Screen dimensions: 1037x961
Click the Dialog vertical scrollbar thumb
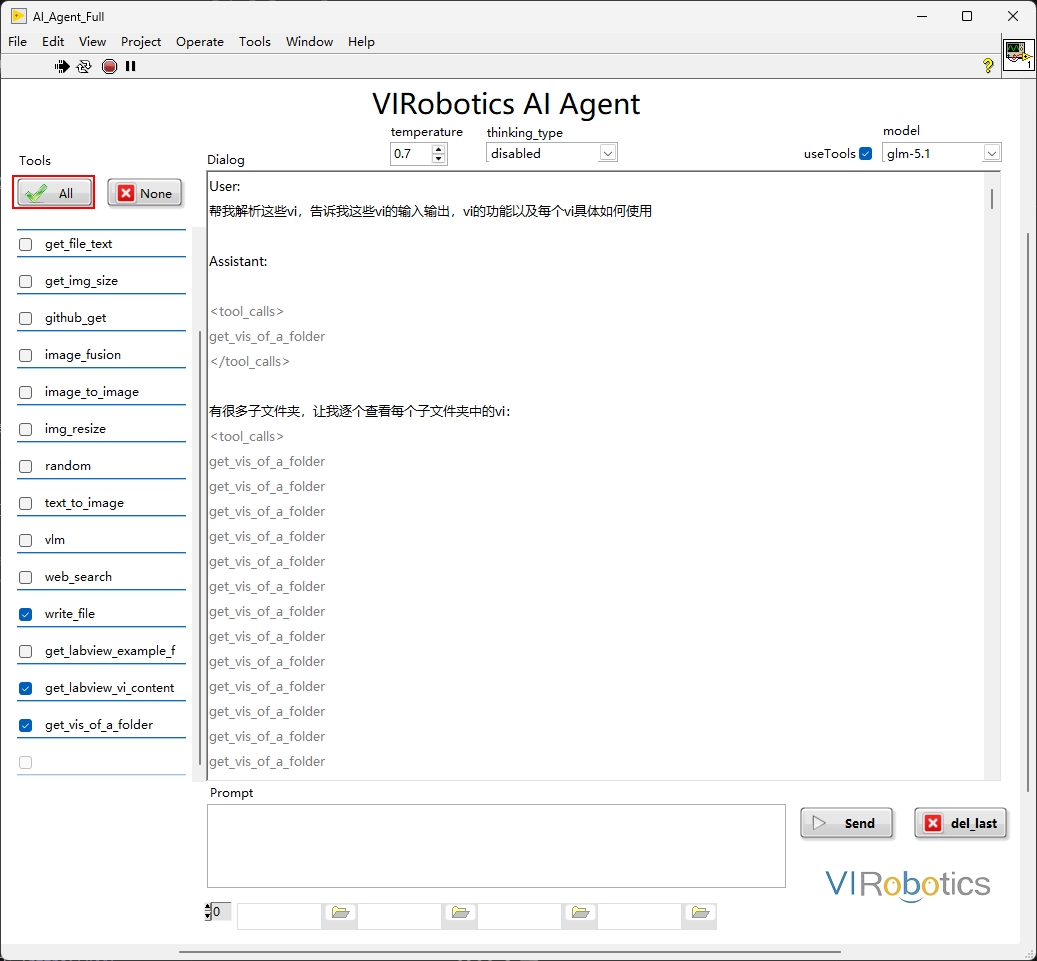coord(992,198)
